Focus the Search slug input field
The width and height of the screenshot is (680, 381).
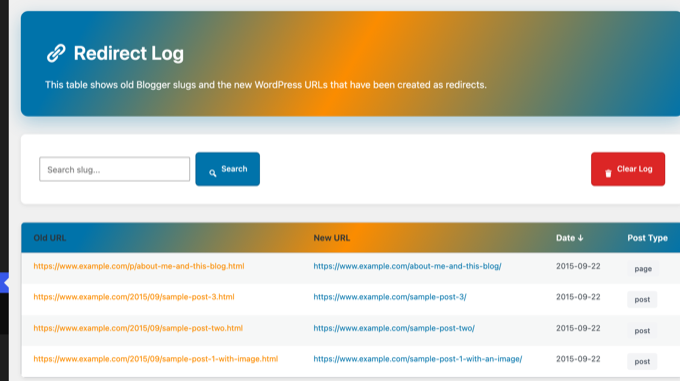[114, 169]
